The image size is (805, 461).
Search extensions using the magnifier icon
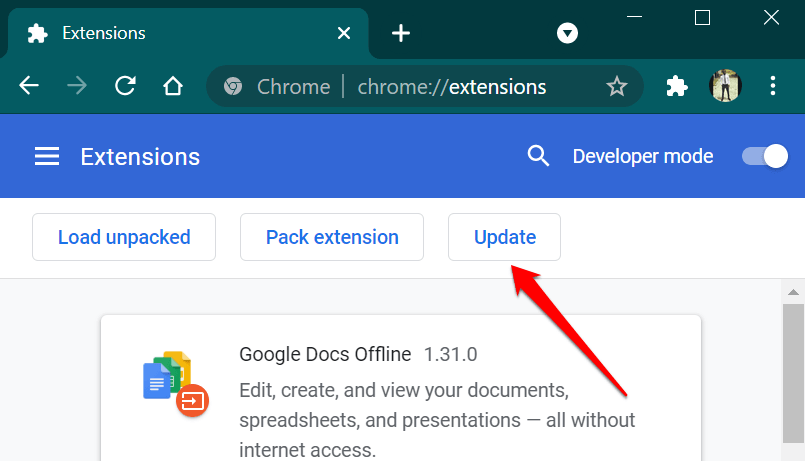(538, 156)
